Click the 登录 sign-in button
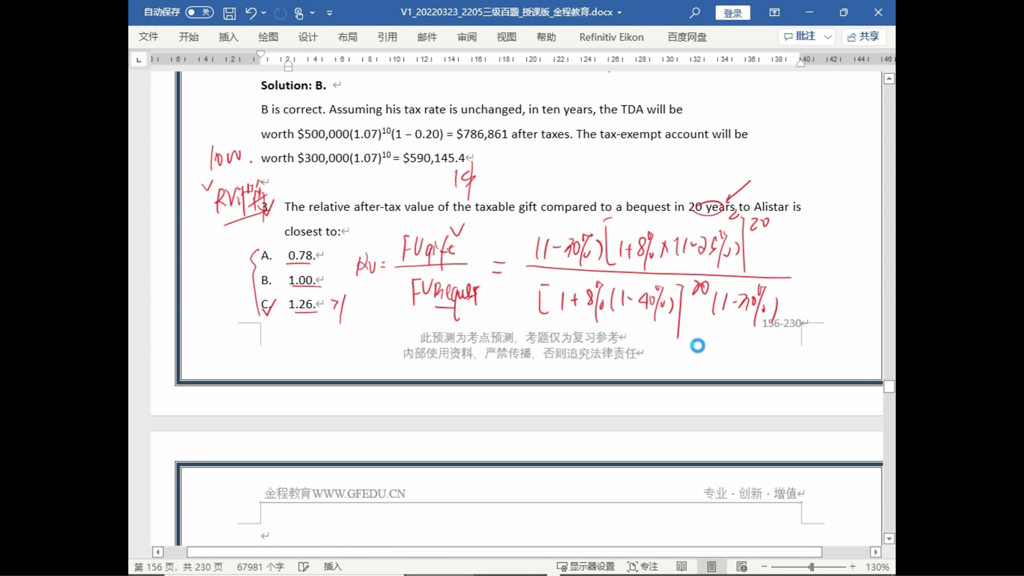Viewport: 1024px width, 576px height. click(732, 13)
